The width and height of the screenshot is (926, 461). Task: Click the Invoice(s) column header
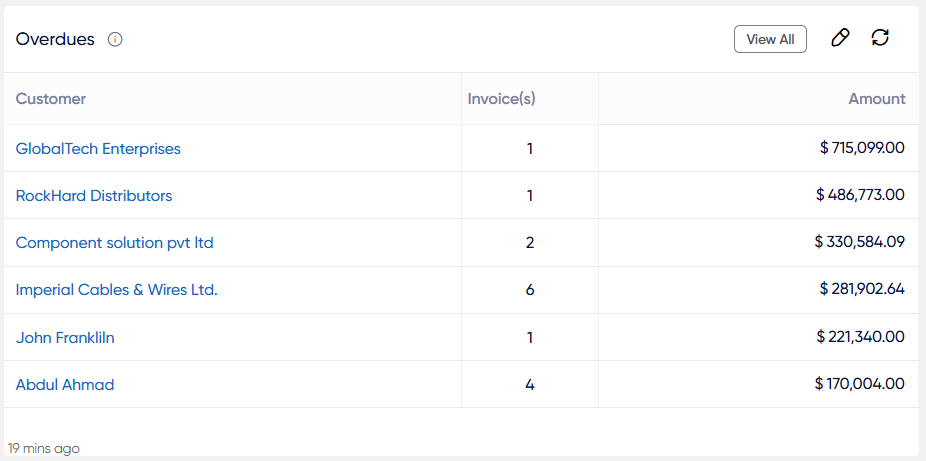click(x=502, y=99)
